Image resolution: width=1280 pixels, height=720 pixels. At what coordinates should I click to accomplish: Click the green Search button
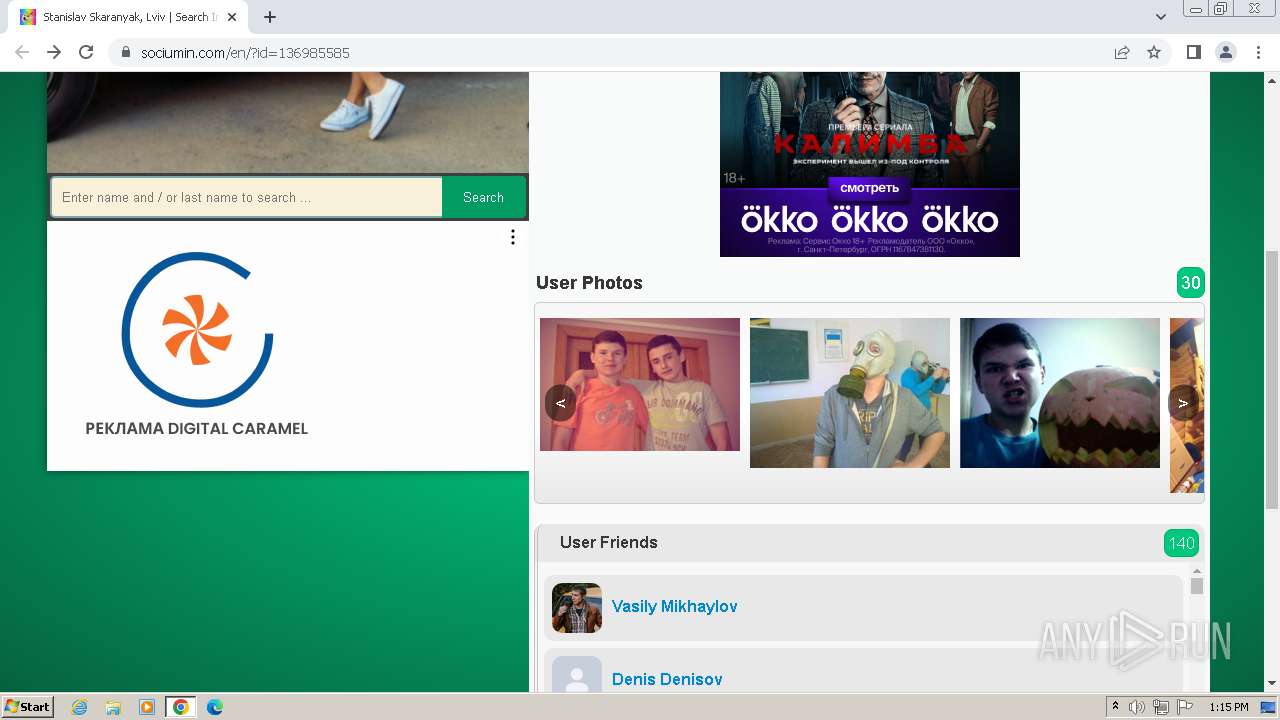[483, 197]
